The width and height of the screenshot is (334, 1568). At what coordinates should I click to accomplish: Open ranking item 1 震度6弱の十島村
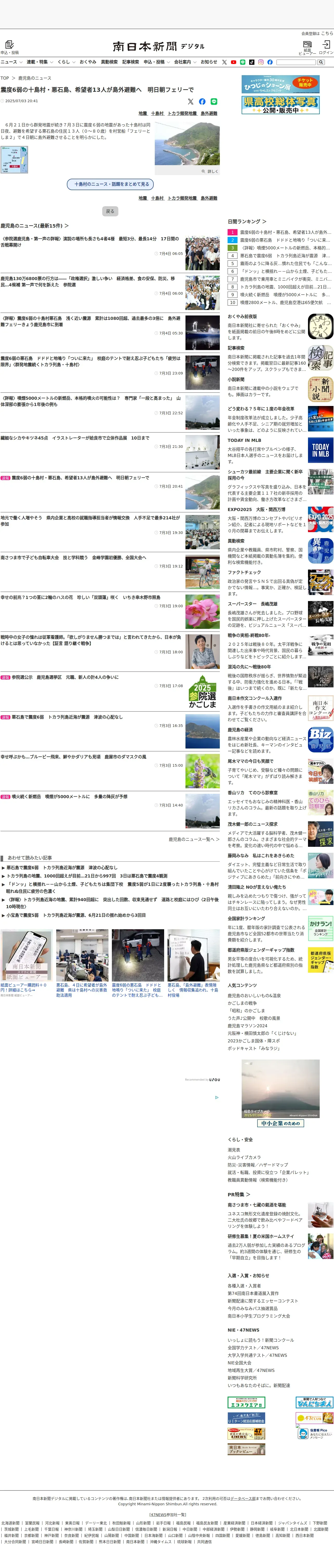(280, 232)
